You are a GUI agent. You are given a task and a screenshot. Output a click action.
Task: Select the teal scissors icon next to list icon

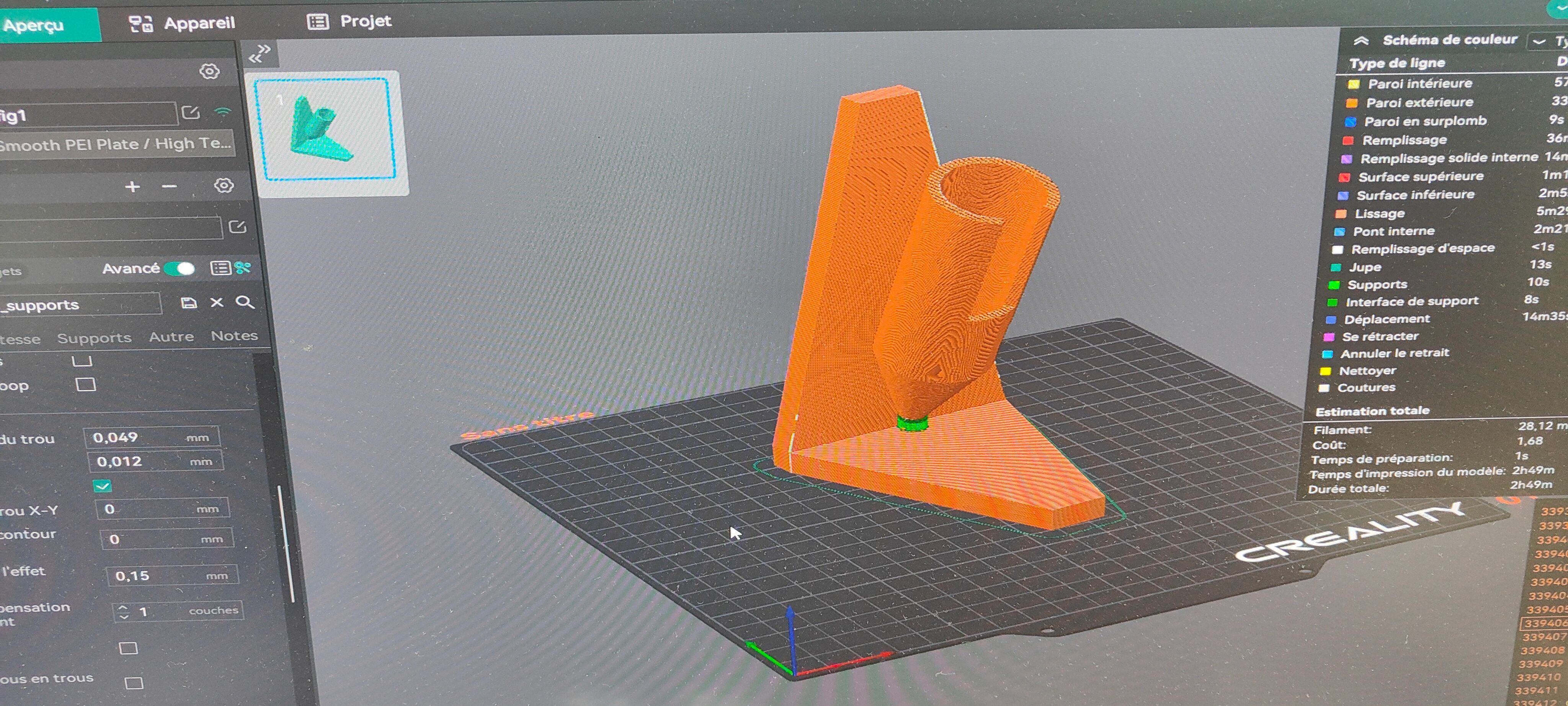point(243,268)
